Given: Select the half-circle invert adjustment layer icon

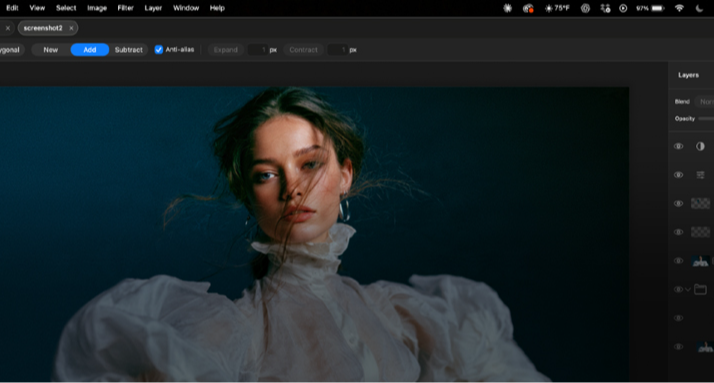Looking at the screenshot, I should tap(700, 146).
